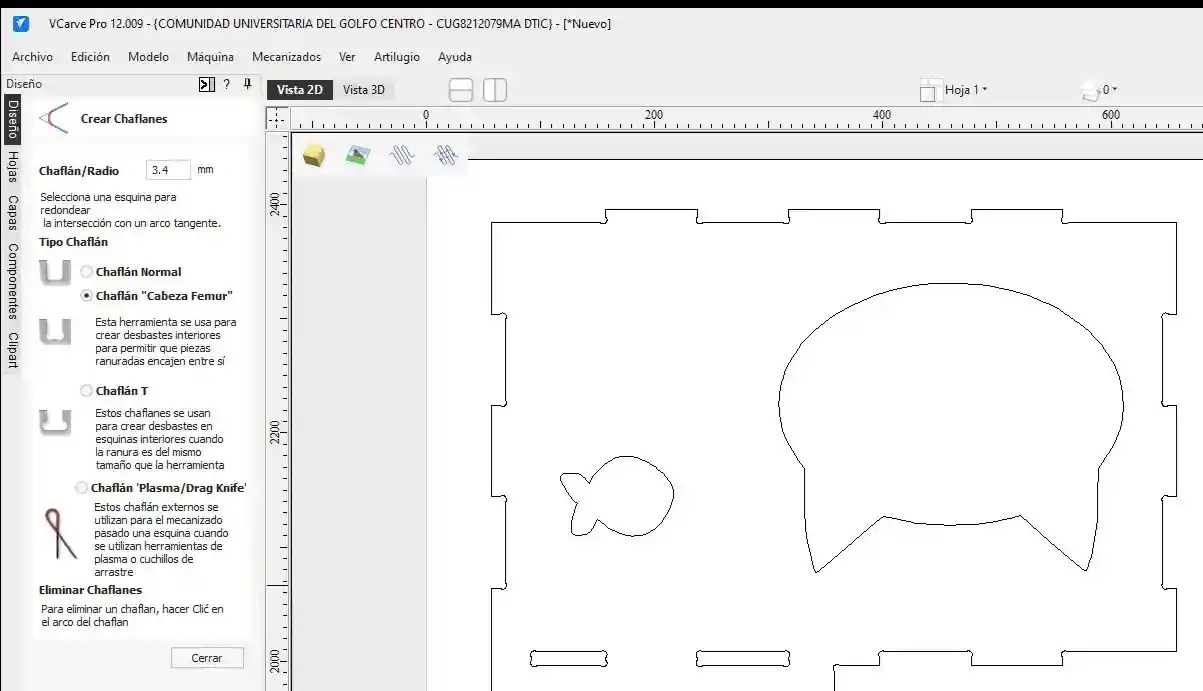Click the Chaflán/Radio value field

click(x=168, y=170)
